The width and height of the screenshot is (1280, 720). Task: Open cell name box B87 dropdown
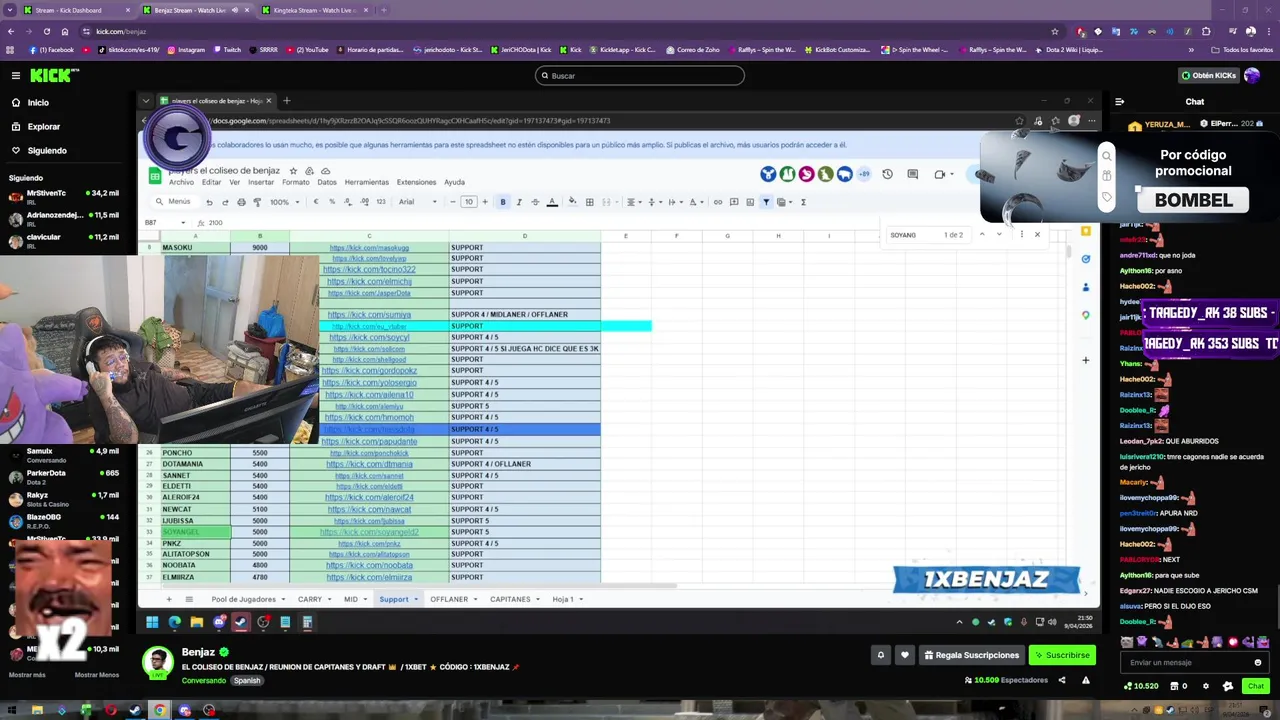coord(185,223)
